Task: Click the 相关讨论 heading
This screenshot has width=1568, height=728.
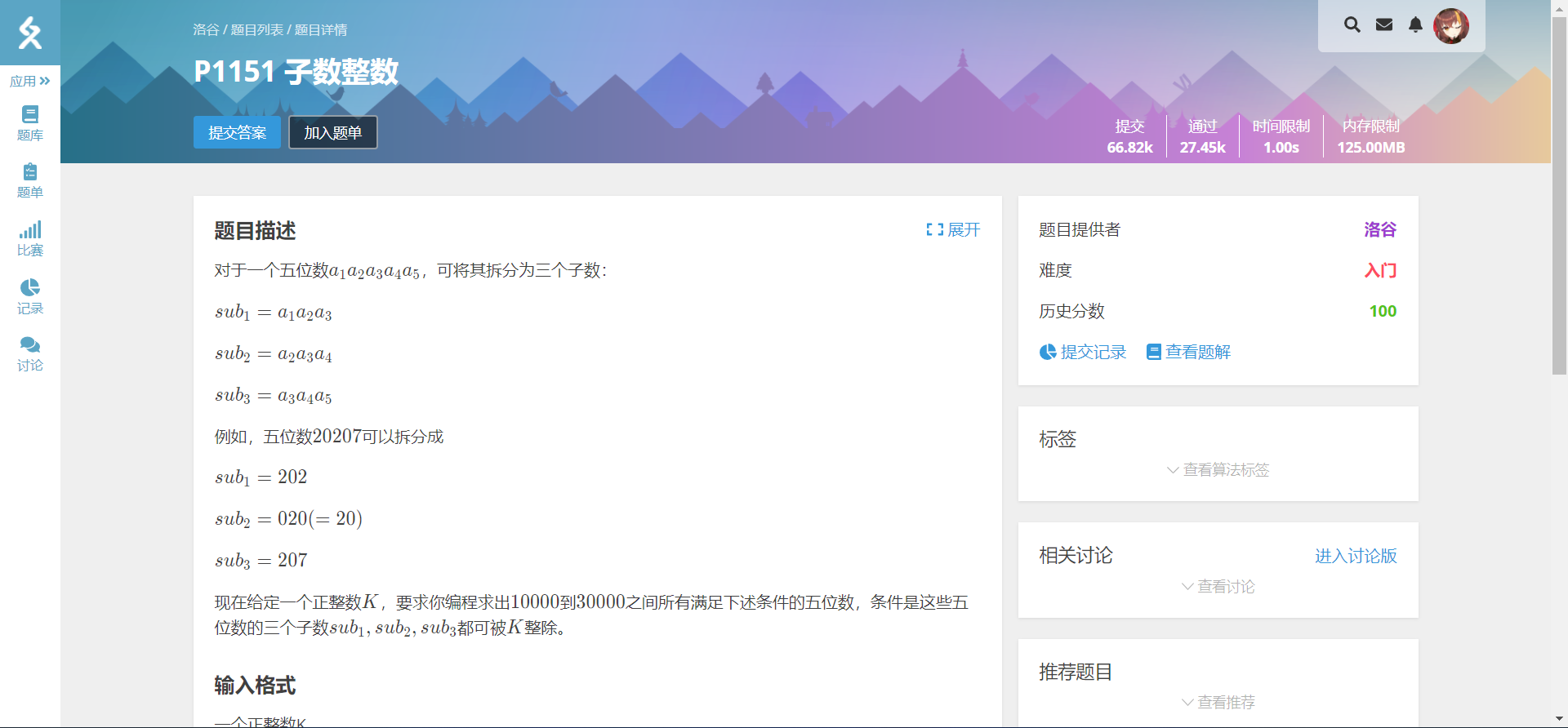Action: 1076,556
